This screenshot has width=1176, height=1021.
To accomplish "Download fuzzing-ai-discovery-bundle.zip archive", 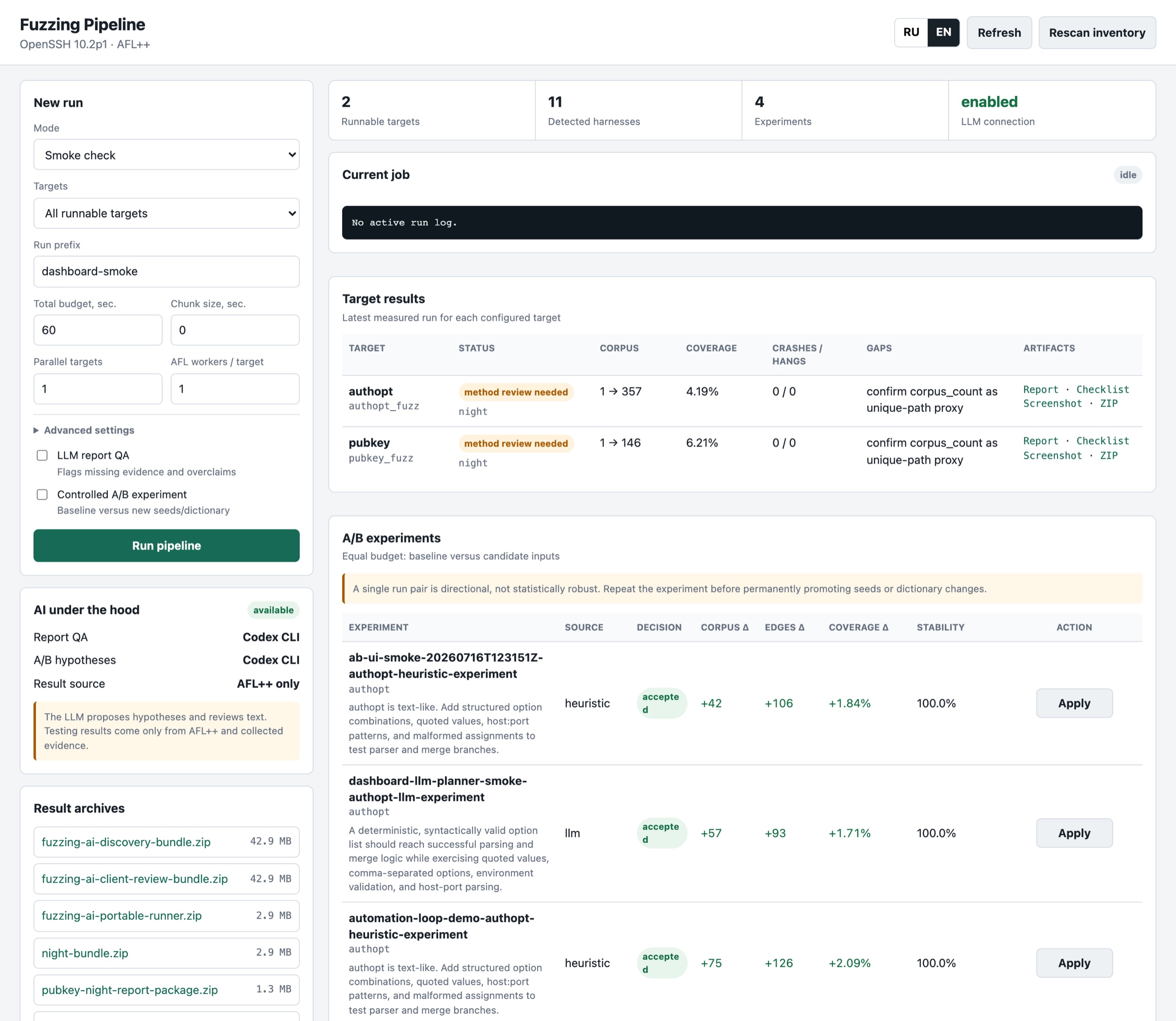I will (166, 842).
